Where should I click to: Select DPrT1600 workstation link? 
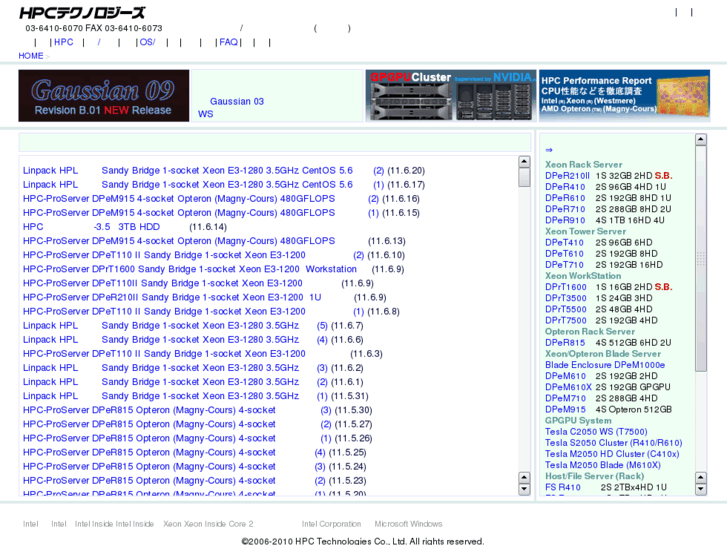pyautogui.click(x=566, y=287)
